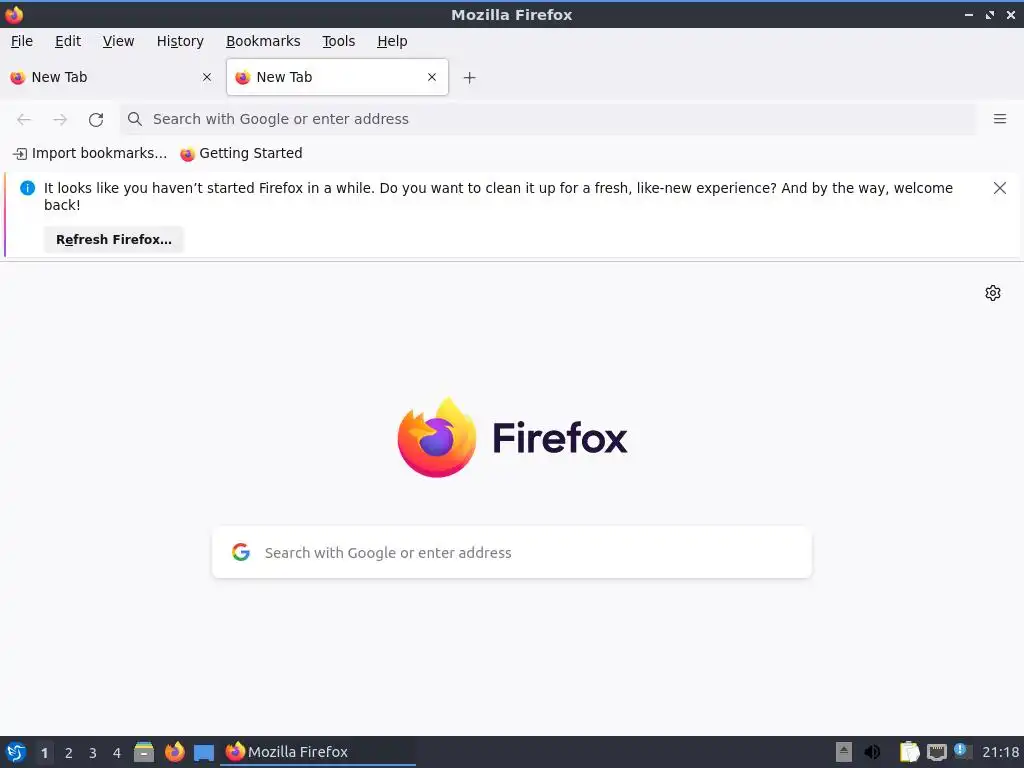Dismiss the Firefox refresh notification bar
The width and height of the screenshot is (1024, 768).
(1000, 188)
